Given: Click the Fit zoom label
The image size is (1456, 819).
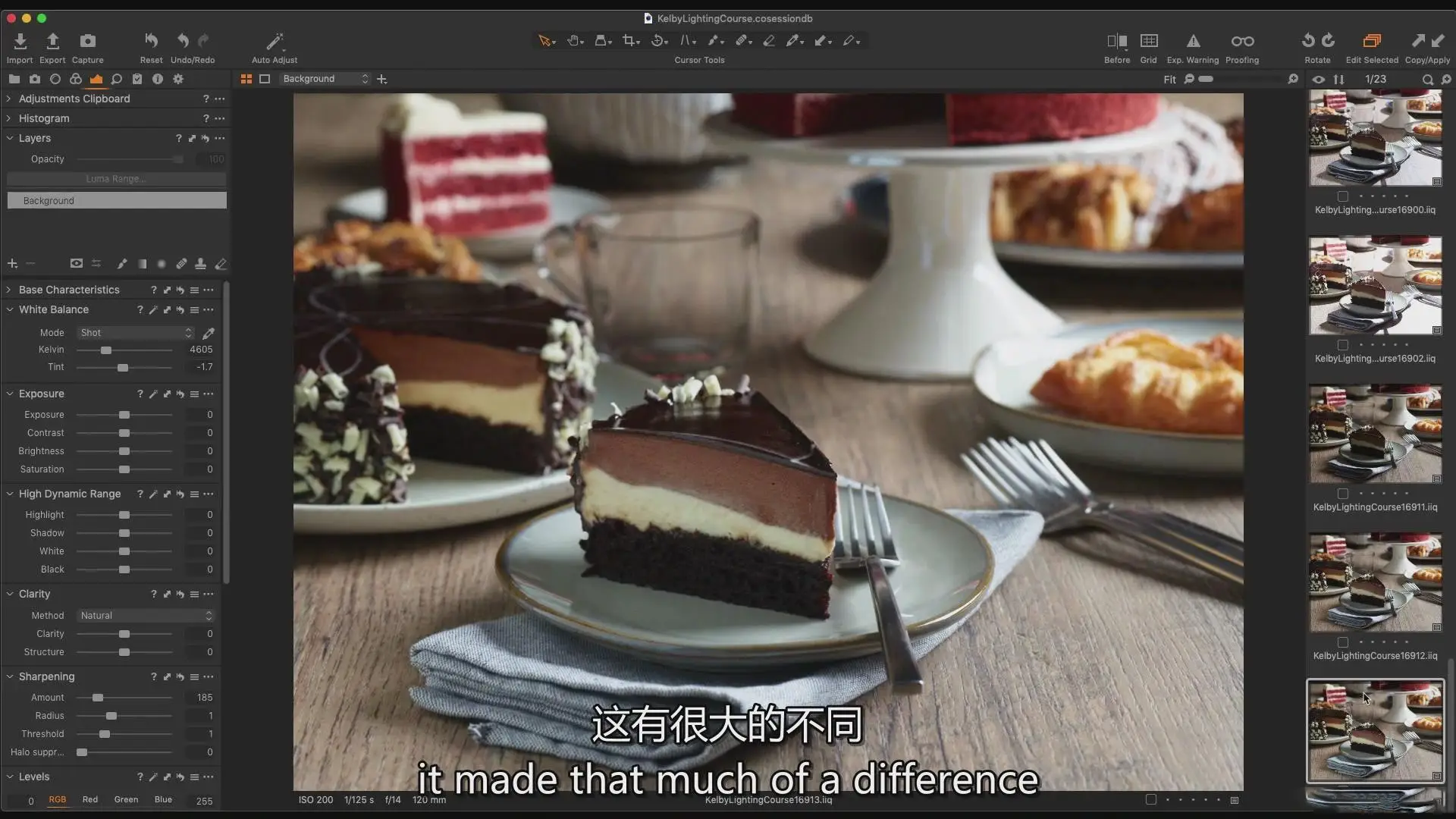Looking at the screenshot, I should pyautogui.click(x=1169, y=80).
